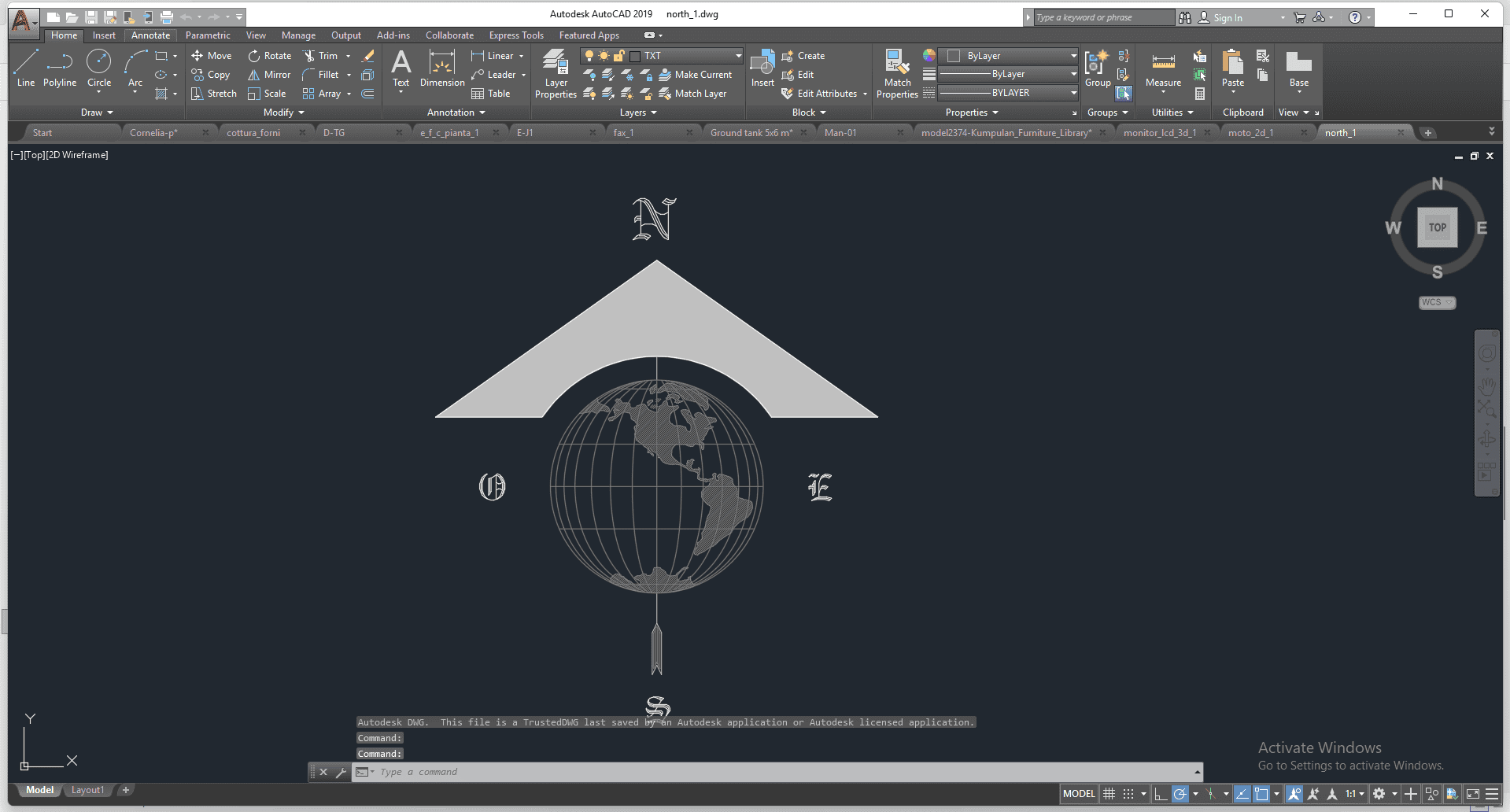Viewport: 1510px width, 812px height.
Task: Choose the Dimension annotation tool
Action: pyautogui.click(x=442, y=68)
